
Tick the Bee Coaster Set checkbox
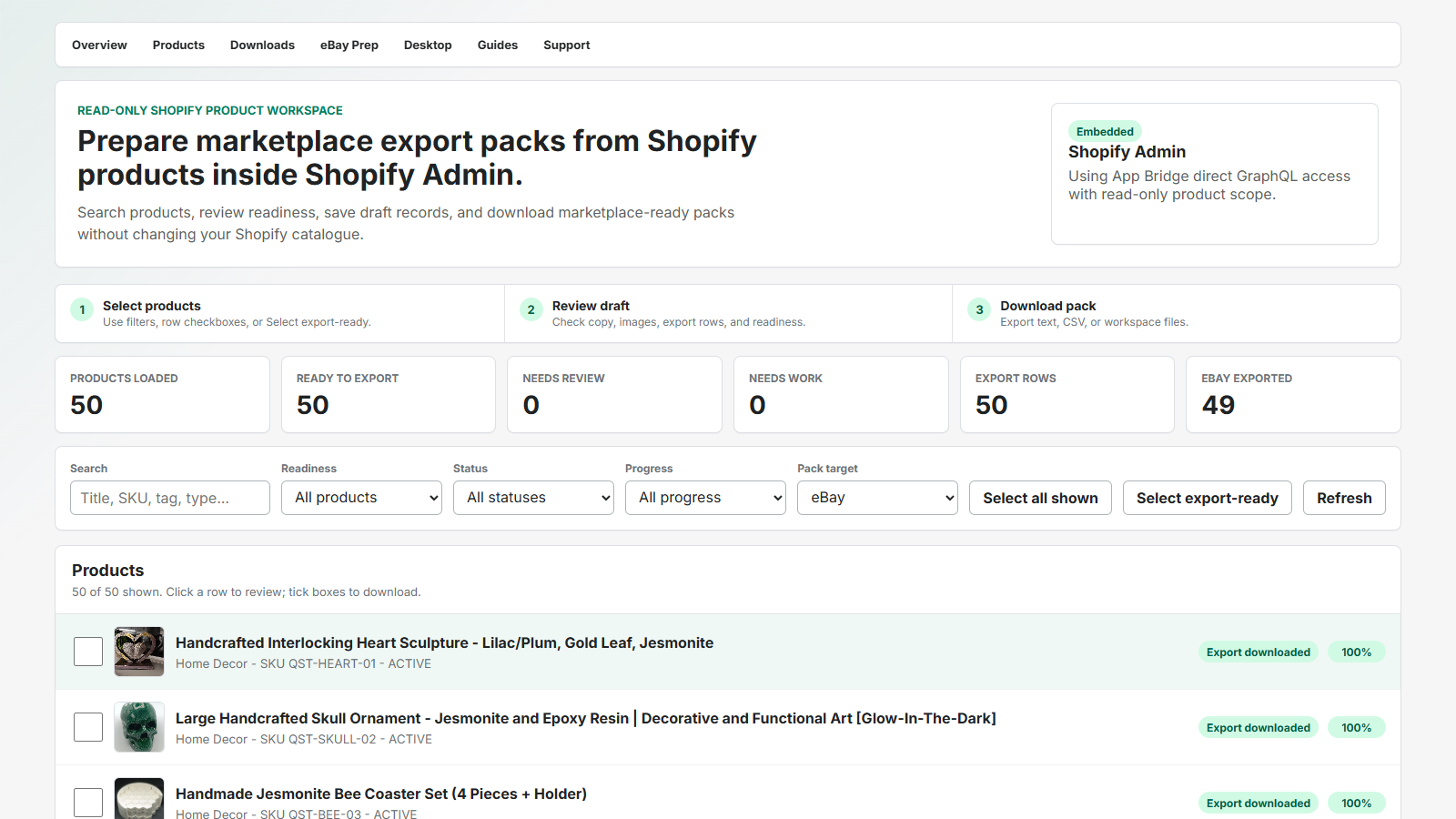click(x=88, y=803)
